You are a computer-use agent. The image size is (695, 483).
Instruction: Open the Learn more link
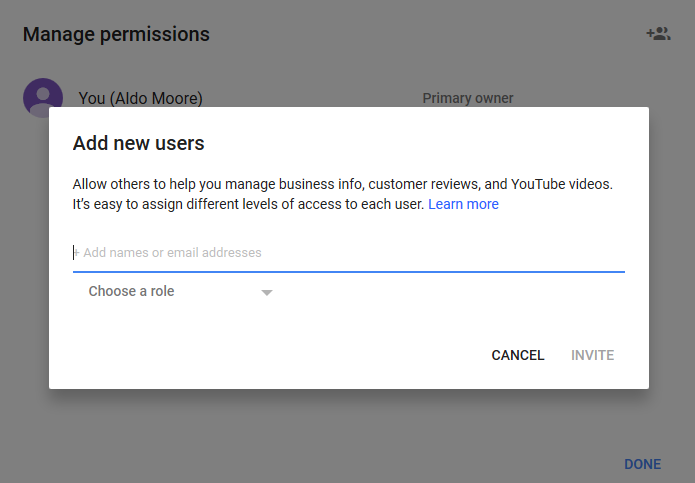tap(463, 204)
